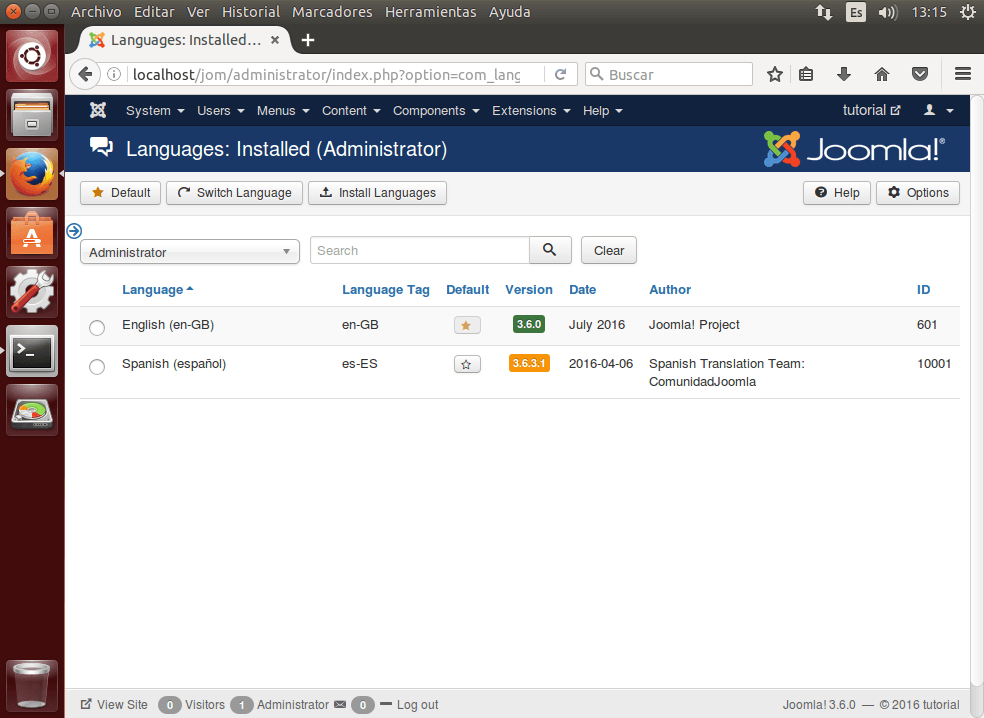Toggle the sidebar with blue arrow icon
The width and height of the screenshot is (984, 718).
coord(74,231)
